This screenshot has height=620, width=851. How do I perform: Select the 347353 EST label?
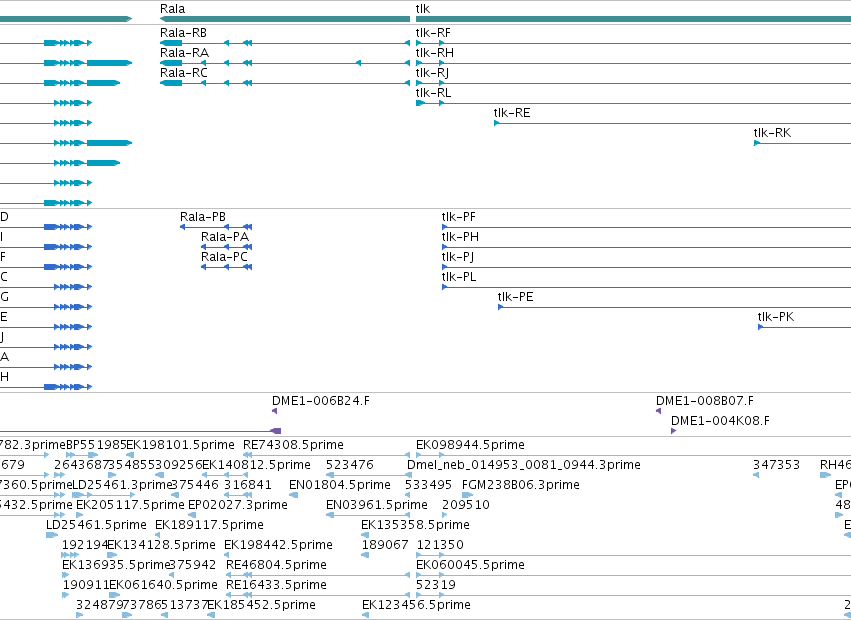point(776,465)
